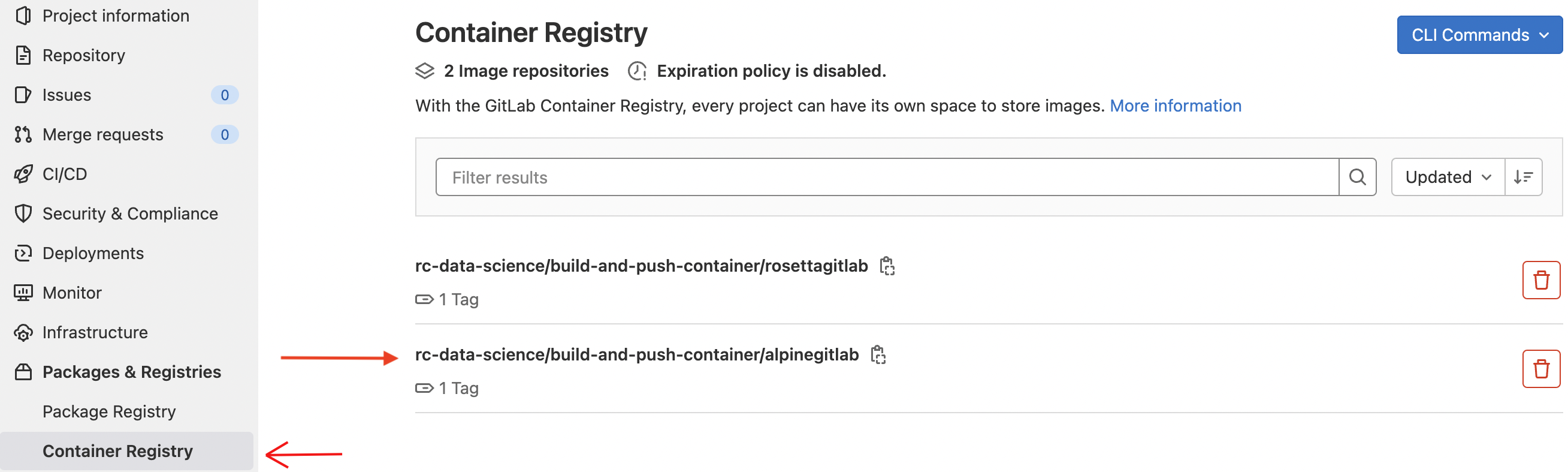Click the search magnifier icon
Viewport: 1568px width, 472px height.
click(1356, 178)
